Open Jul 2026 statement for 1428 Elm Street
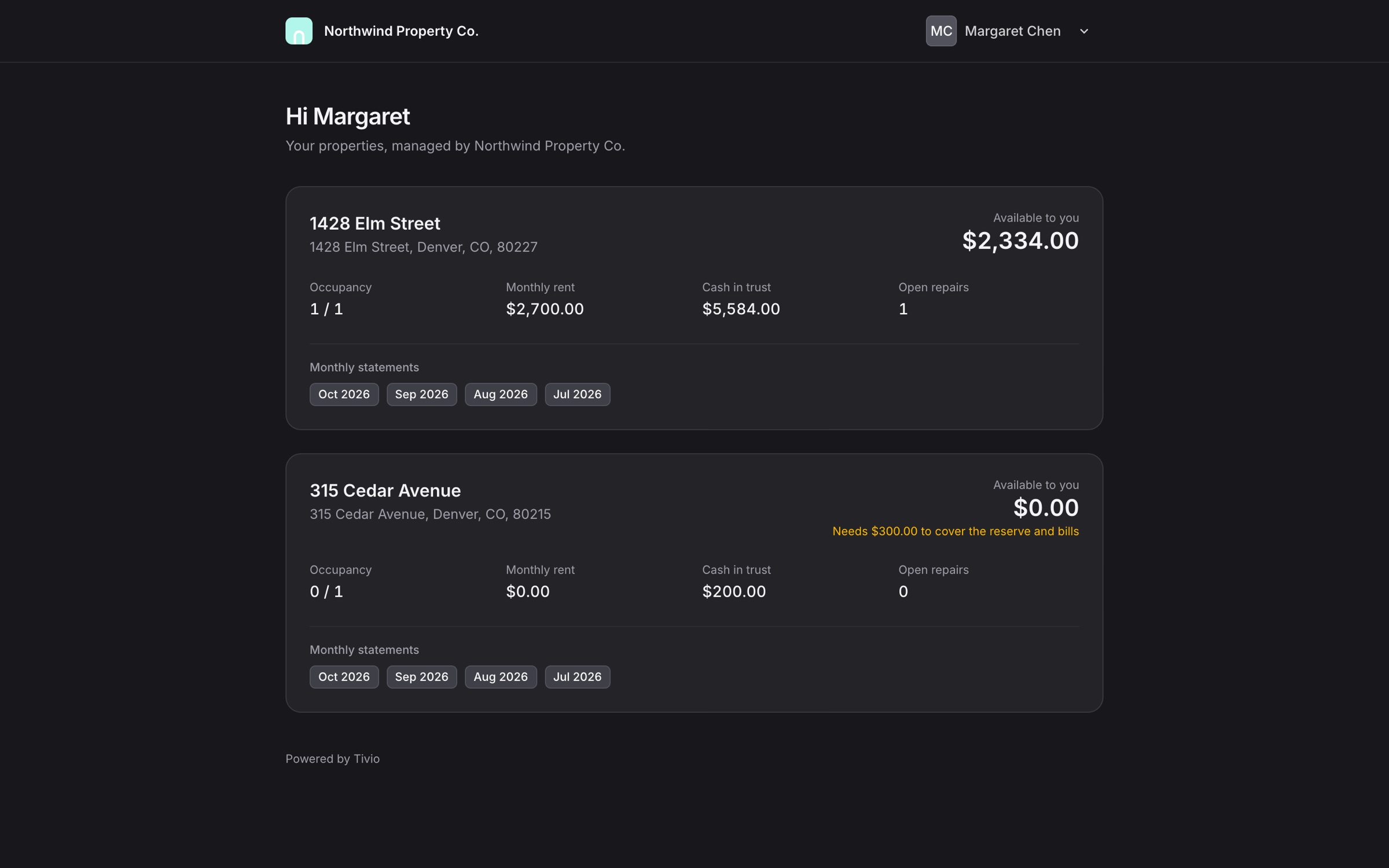Image resolution: width=1389 pixels, height=868 pixels. pyautogui.click(x=577, y=394)
